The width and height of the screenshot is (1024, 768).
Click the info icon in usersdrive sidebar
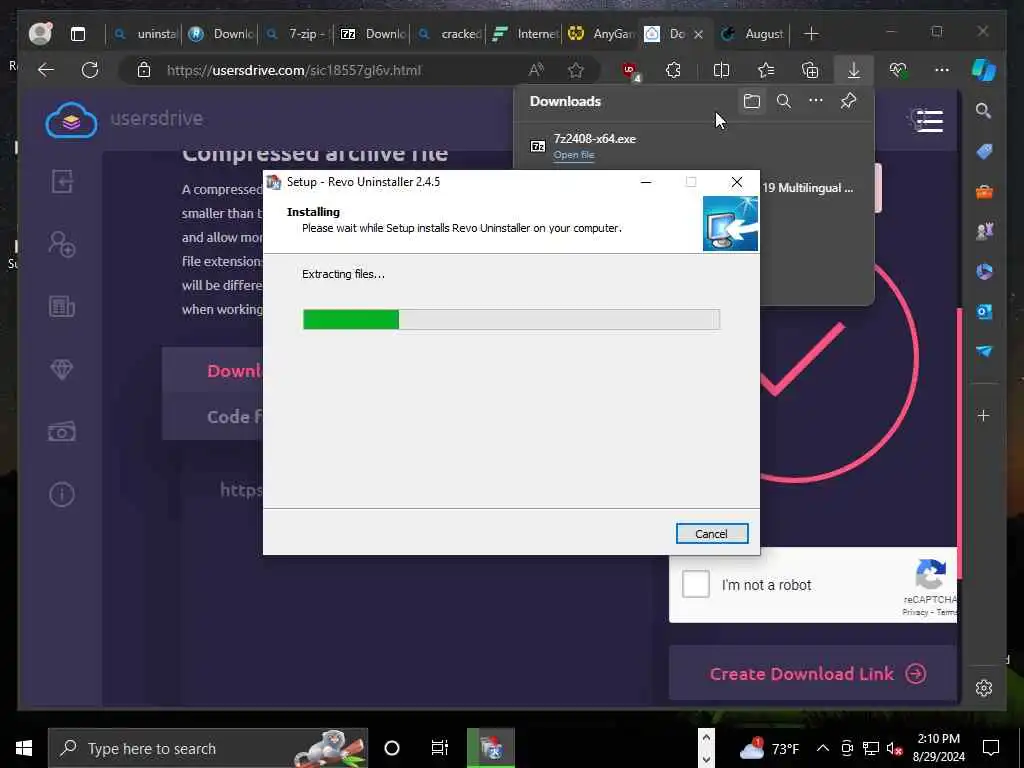point(62,494)
